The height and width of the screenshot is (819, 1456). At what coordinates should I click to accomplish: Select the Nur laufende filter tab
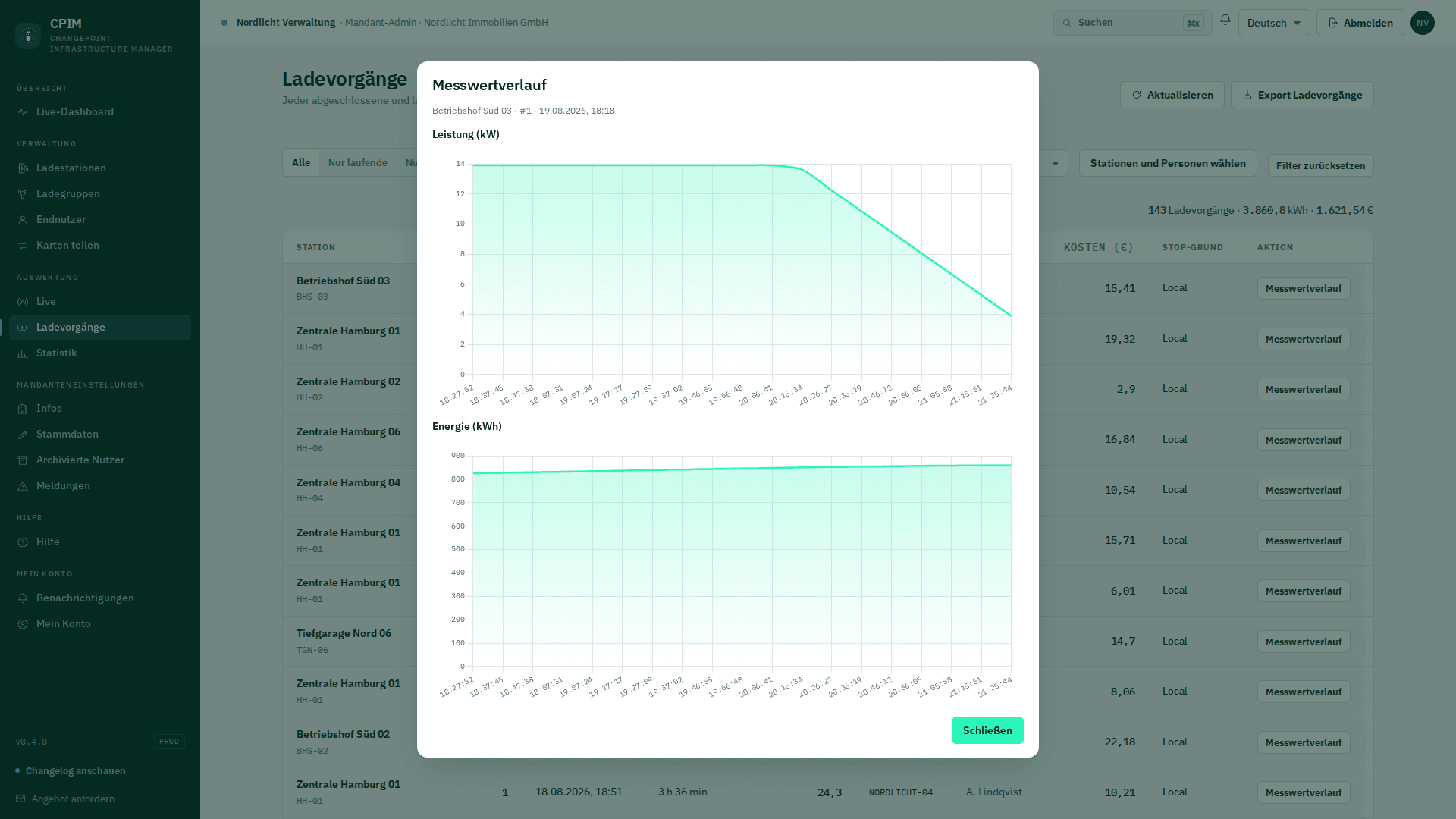pyautogui.click(x=358, y=162)
